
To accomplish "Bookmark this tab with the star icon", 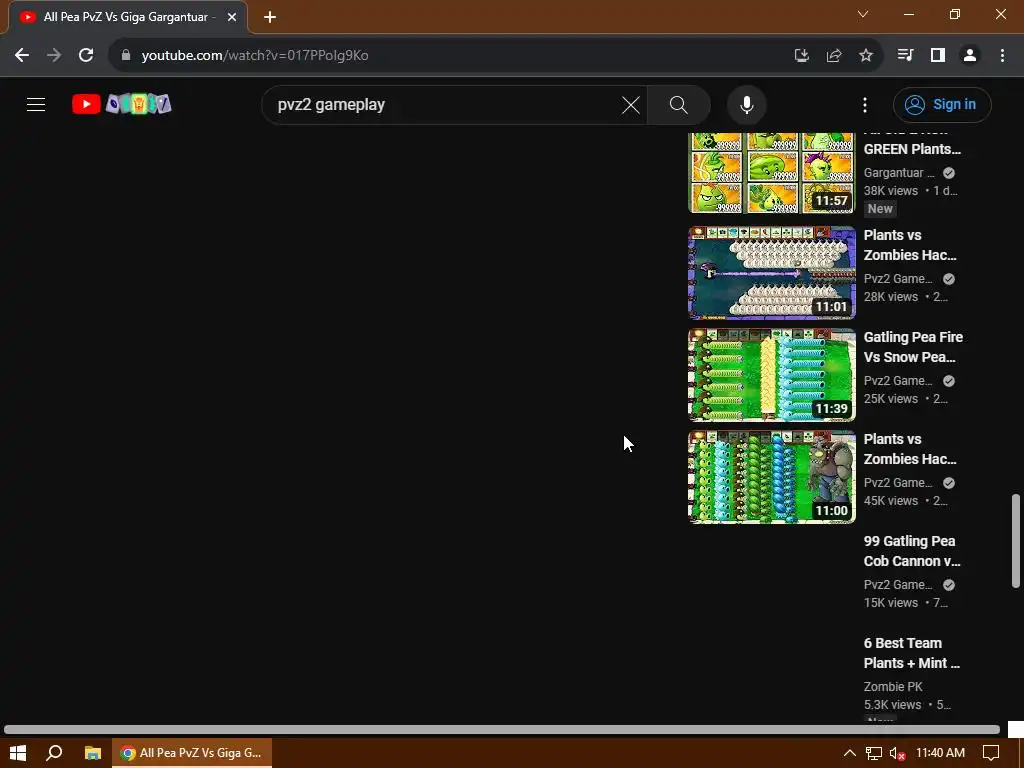I will pos(866,56).
